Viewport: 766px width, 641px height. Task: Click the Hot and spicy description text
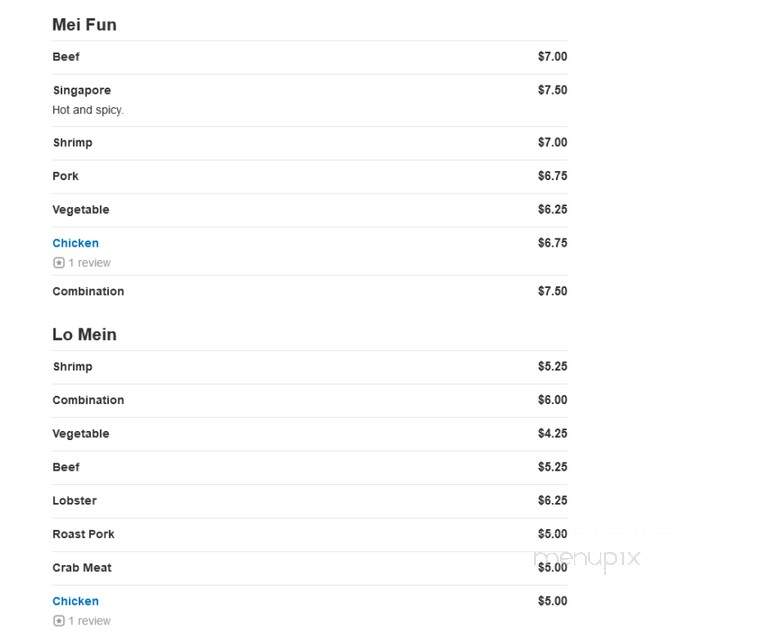88,110
